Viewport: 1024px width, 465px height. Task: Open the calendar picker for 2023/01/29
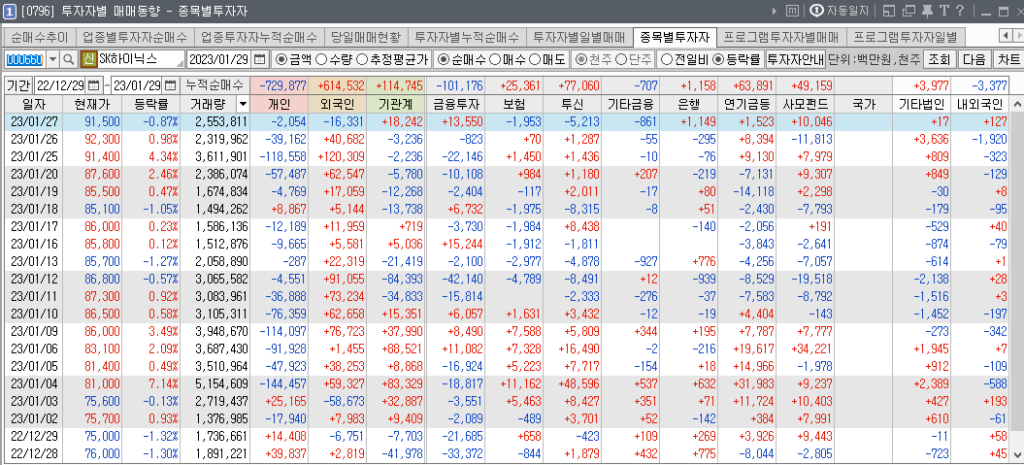(260, 60)
